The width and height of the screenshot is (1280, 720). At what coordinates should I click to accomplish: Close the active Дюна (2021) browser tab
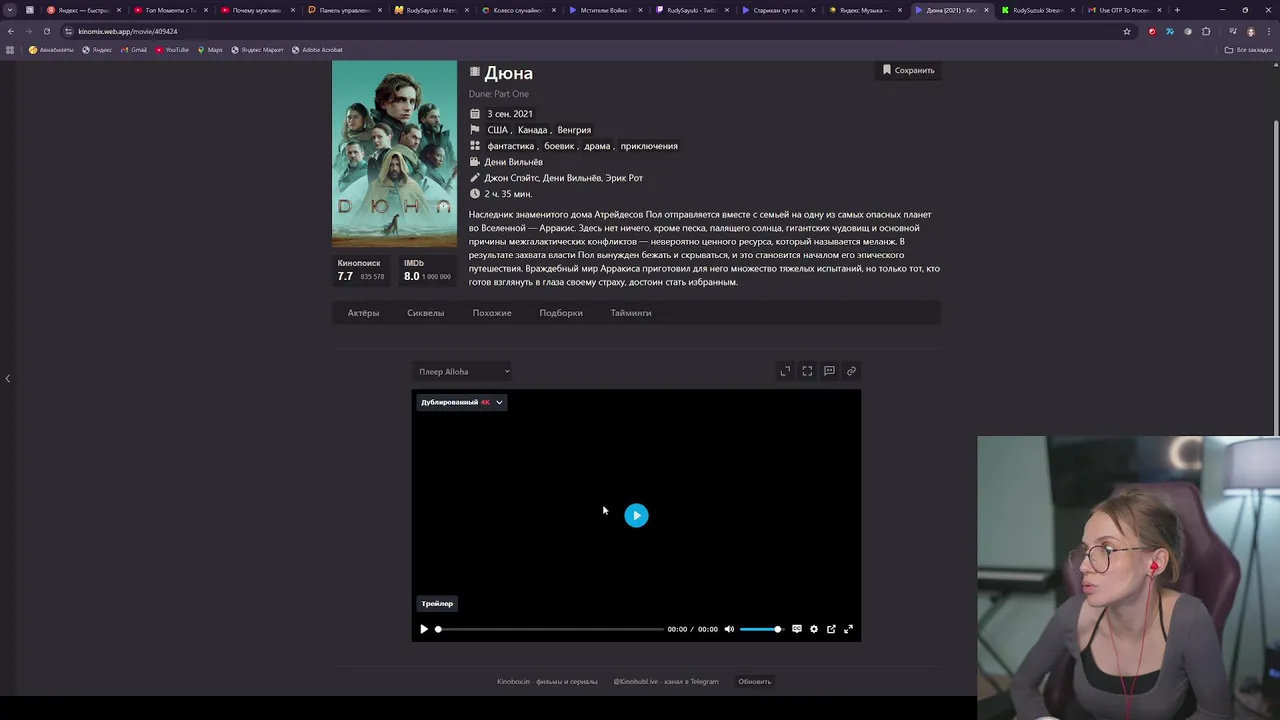[987, 10]
